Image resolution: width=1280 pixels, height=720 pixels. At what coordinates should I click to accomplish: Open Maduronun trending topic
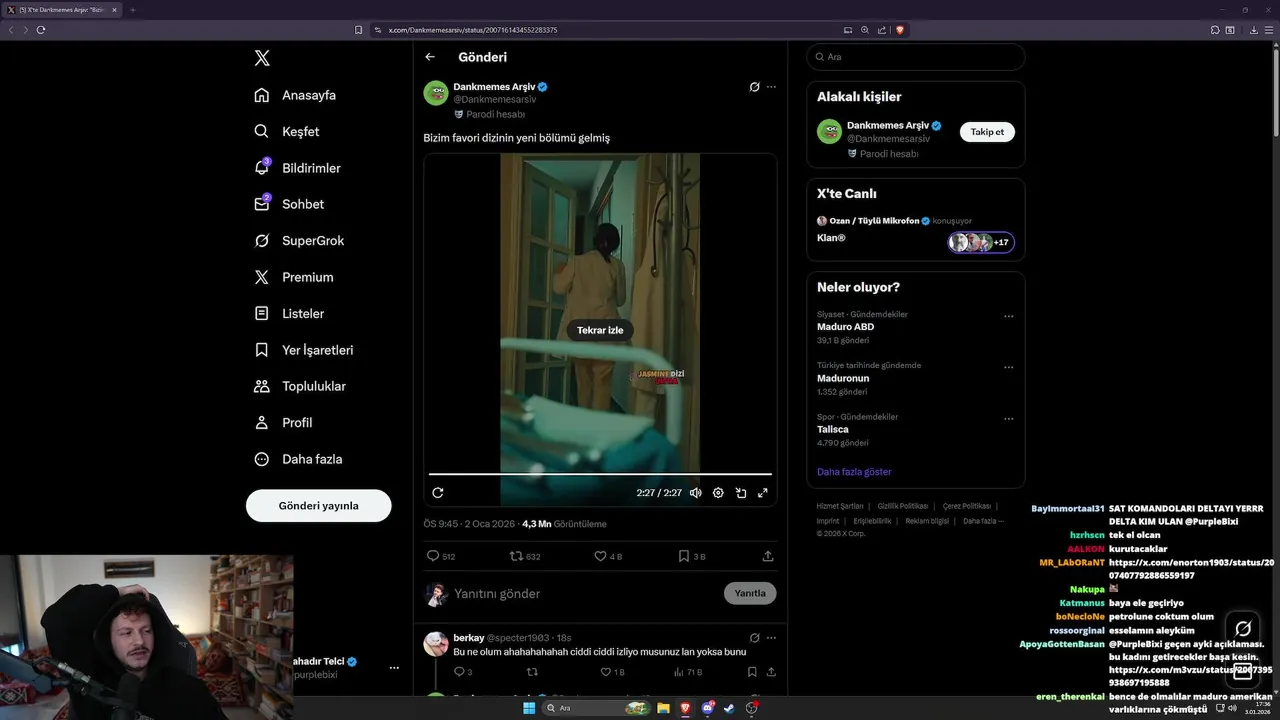[843, 378]
